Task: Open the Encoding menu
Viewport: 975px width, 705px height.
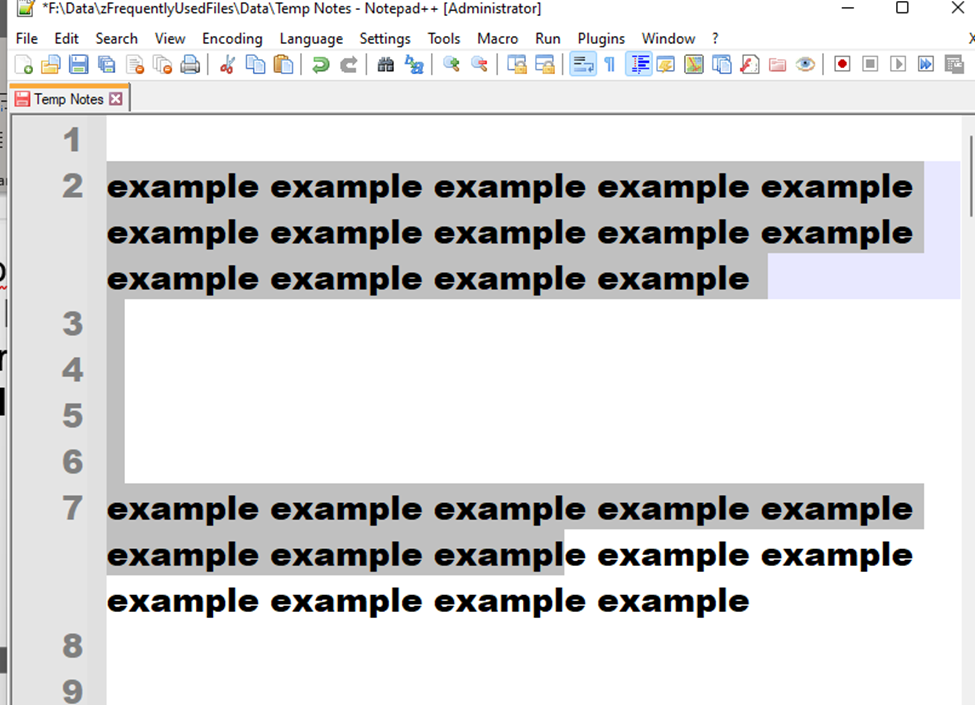Action: coord(232,38)
